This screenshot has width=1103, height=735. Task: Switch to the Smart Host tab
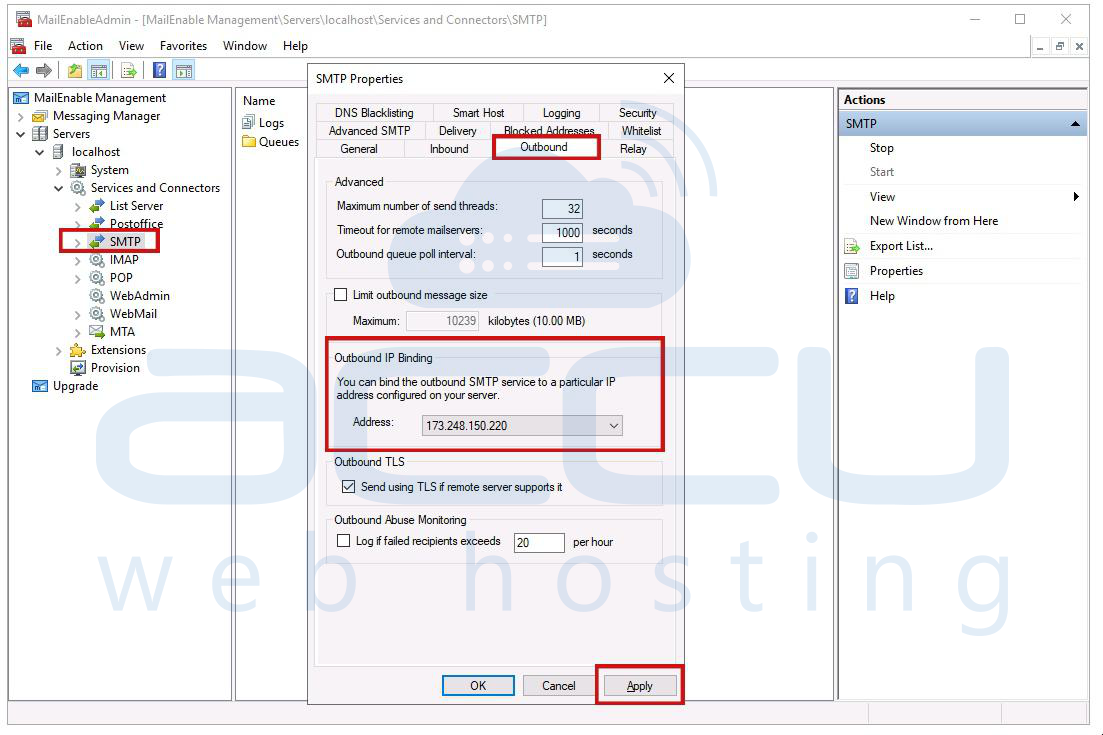pyautogui.click(x=478, y=113)
